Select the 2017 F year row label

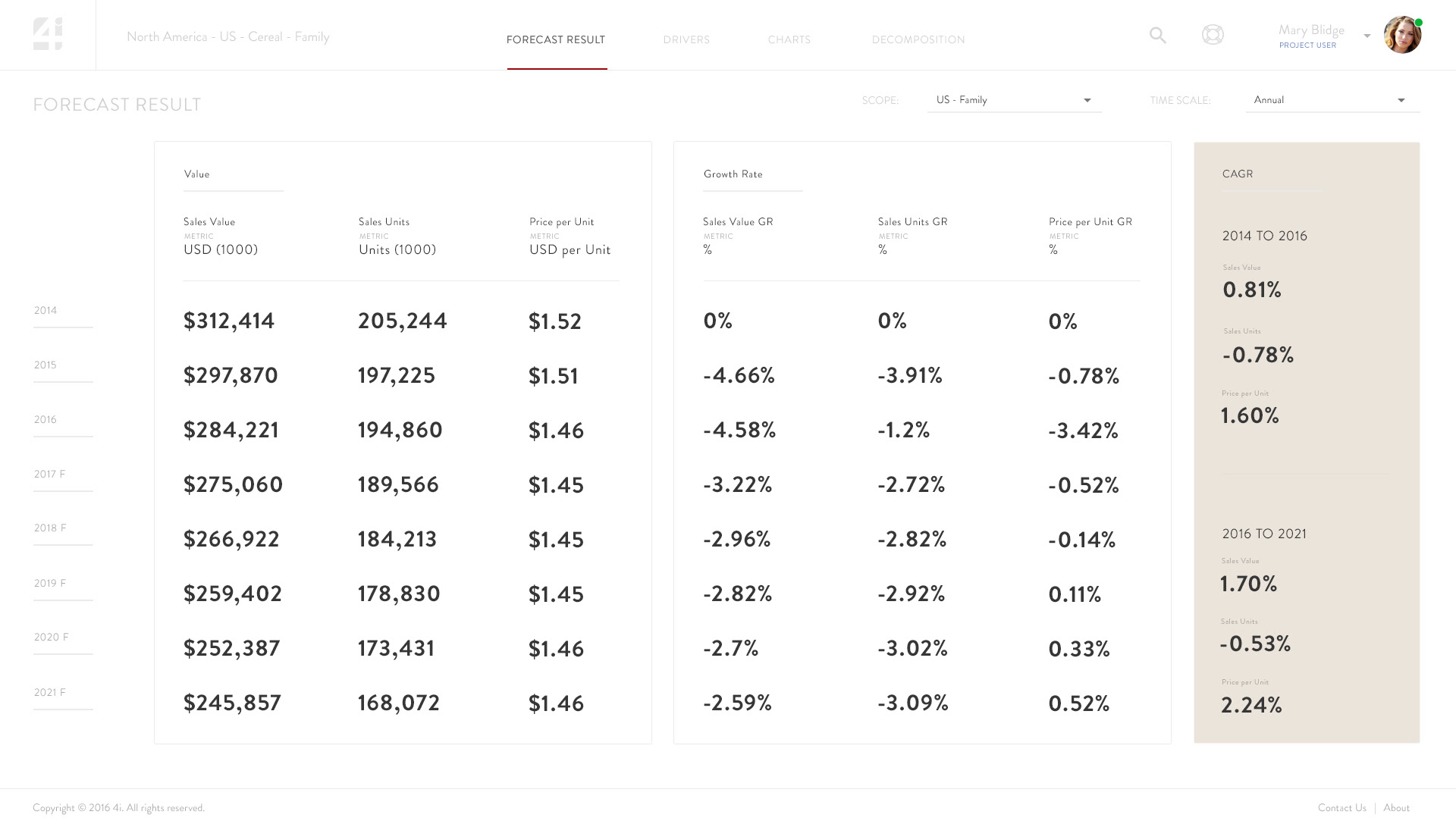(x=49, y=475)
